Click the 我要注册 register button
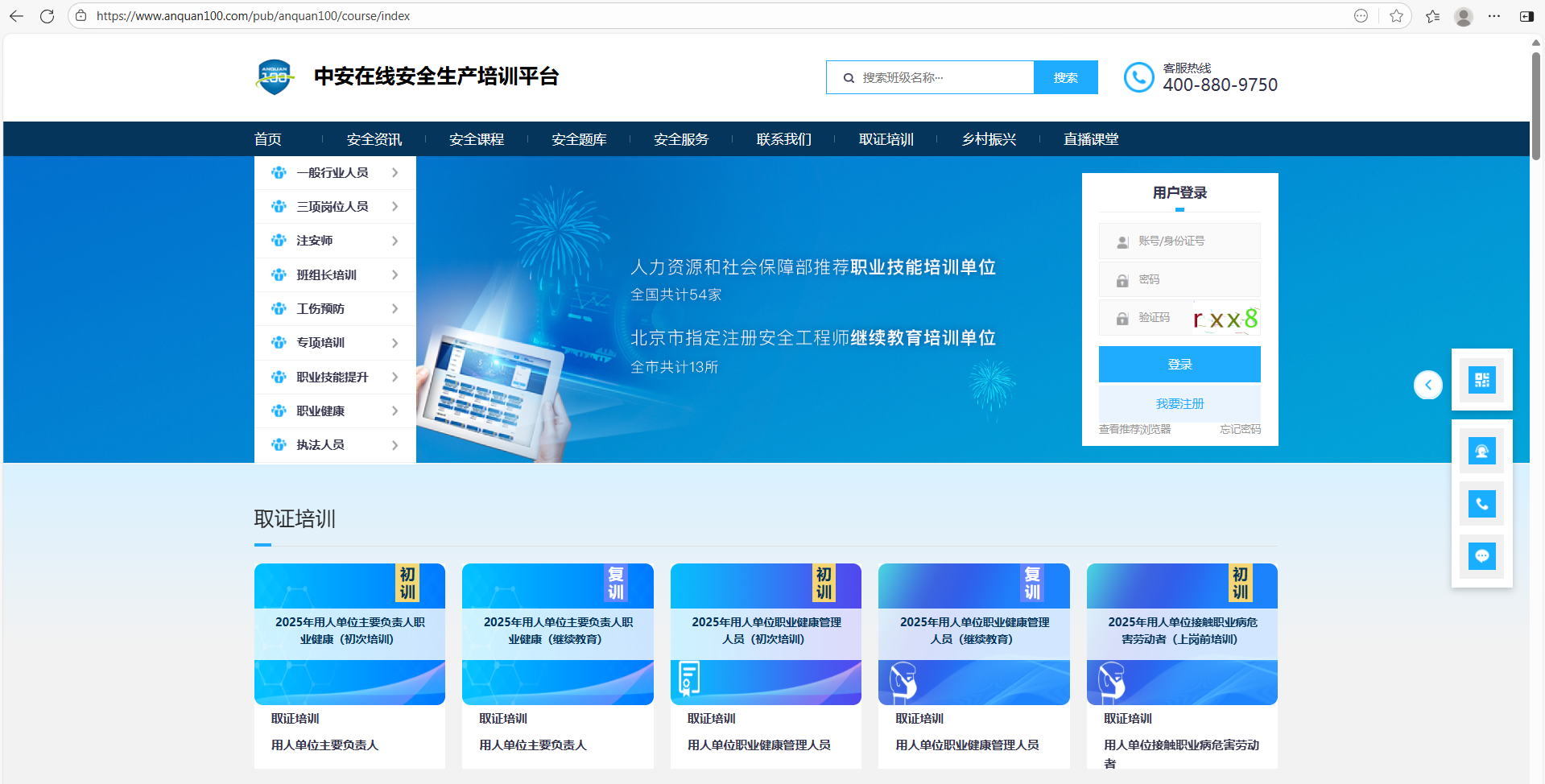 (1179, 404)
